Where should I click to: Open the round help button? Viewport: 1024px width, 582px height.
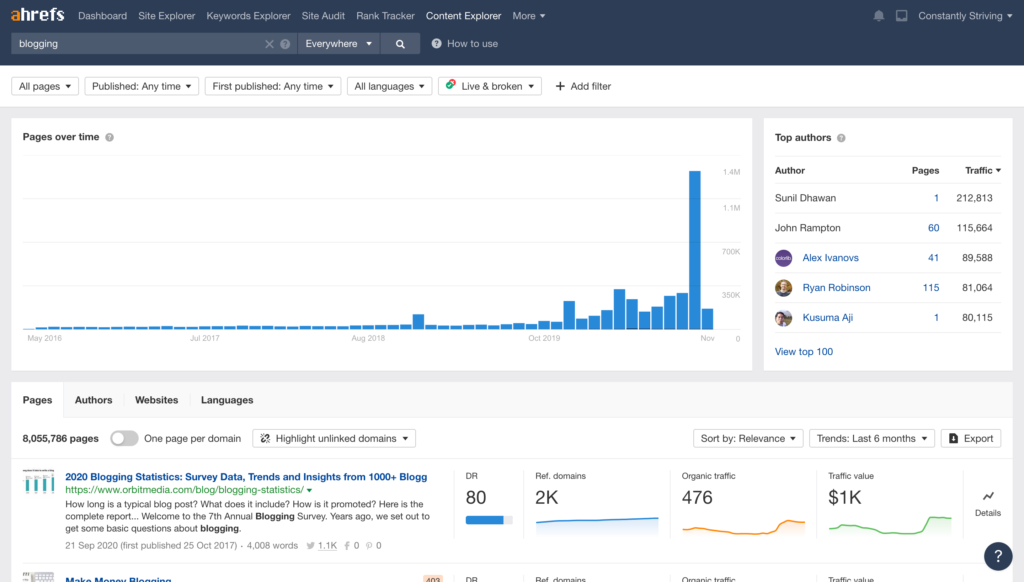click(997, 556)
